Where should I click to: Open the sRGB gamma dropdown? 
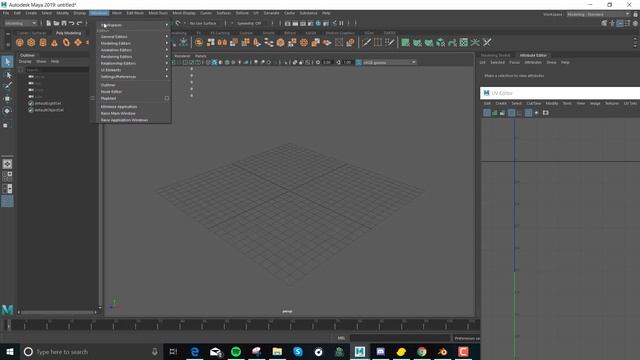coord(389,62)
